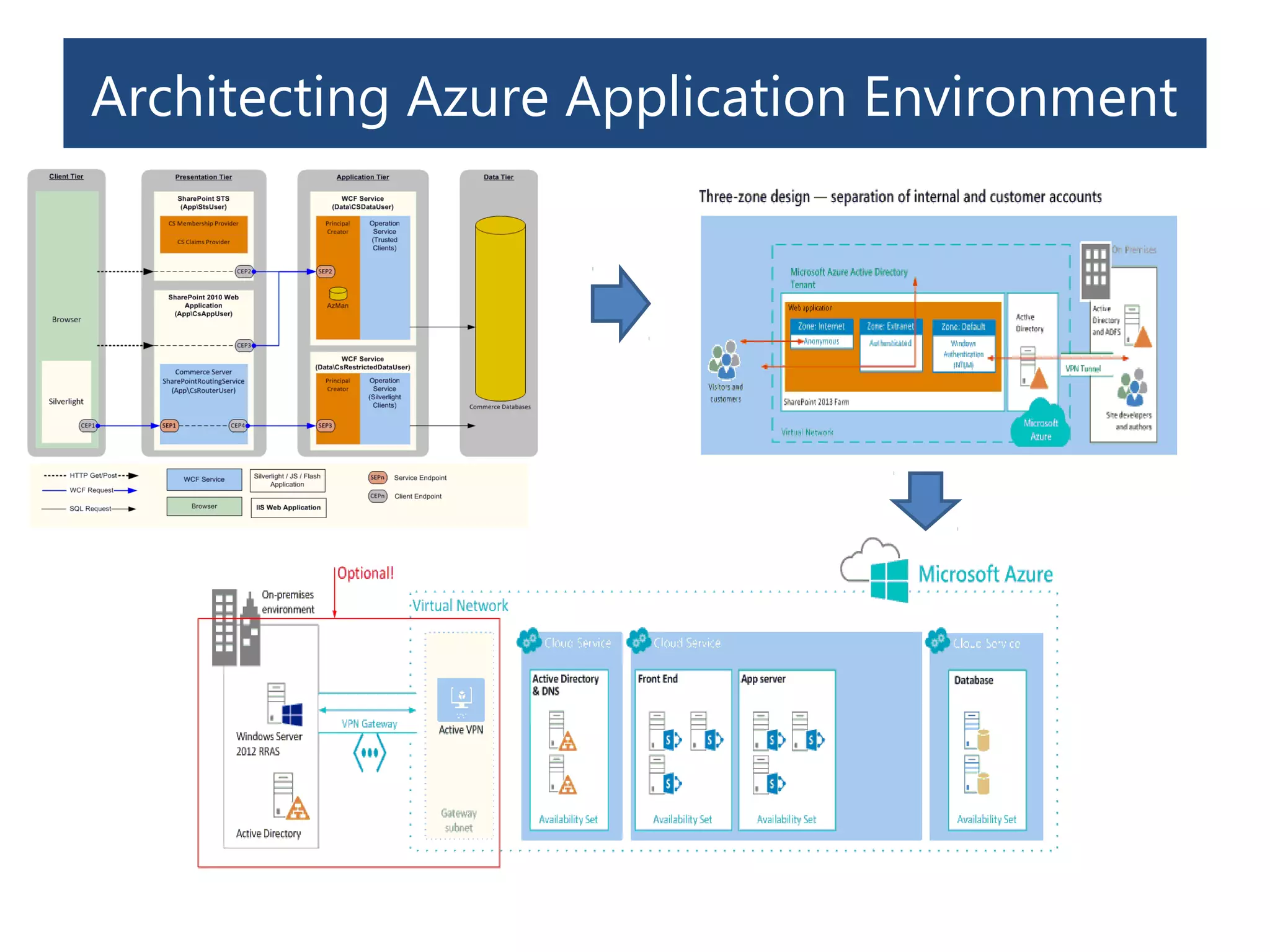Click the CEPn legend icon

[x=377, y=496]
